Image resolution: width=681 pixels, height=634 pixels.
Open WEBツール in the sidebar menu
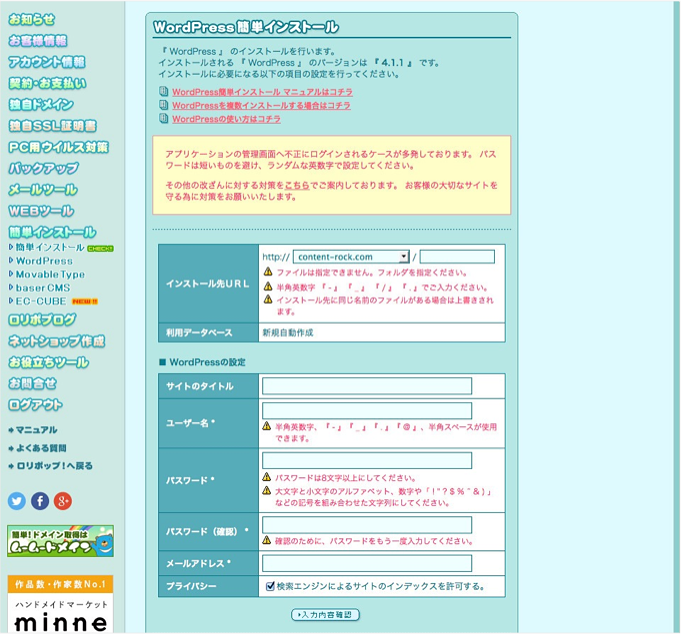[41, 211]
